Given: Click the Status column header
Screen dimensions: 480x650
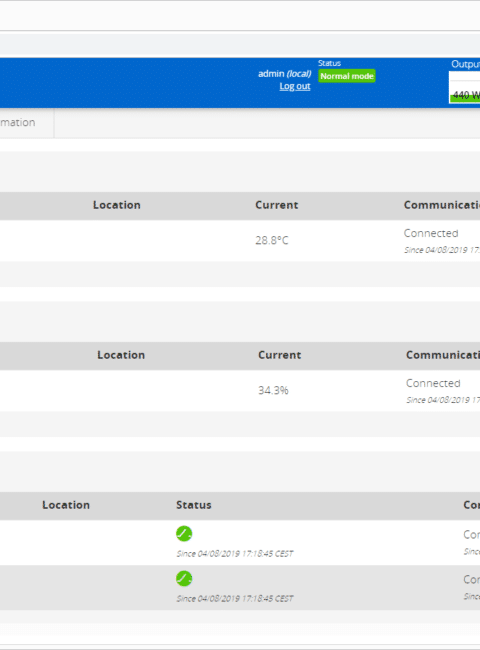Looking at the screenshot, I should [x=194, y=505].
